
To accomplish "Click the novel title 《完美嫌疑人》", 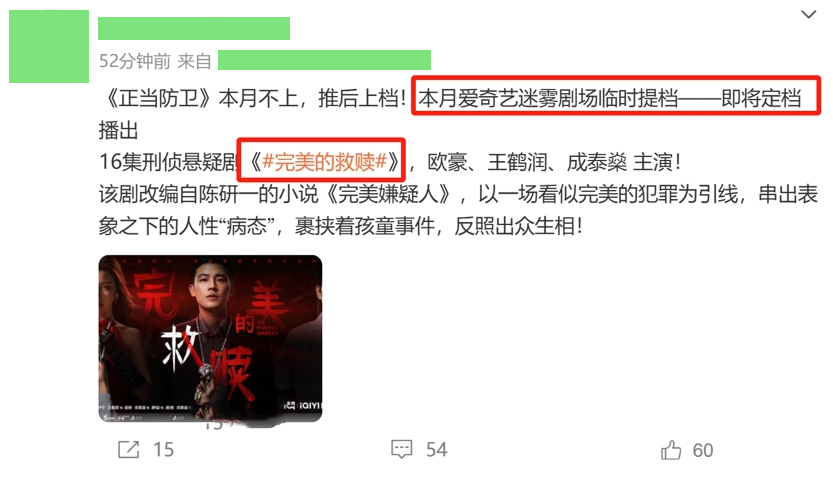I will click(x=387, y=194).
